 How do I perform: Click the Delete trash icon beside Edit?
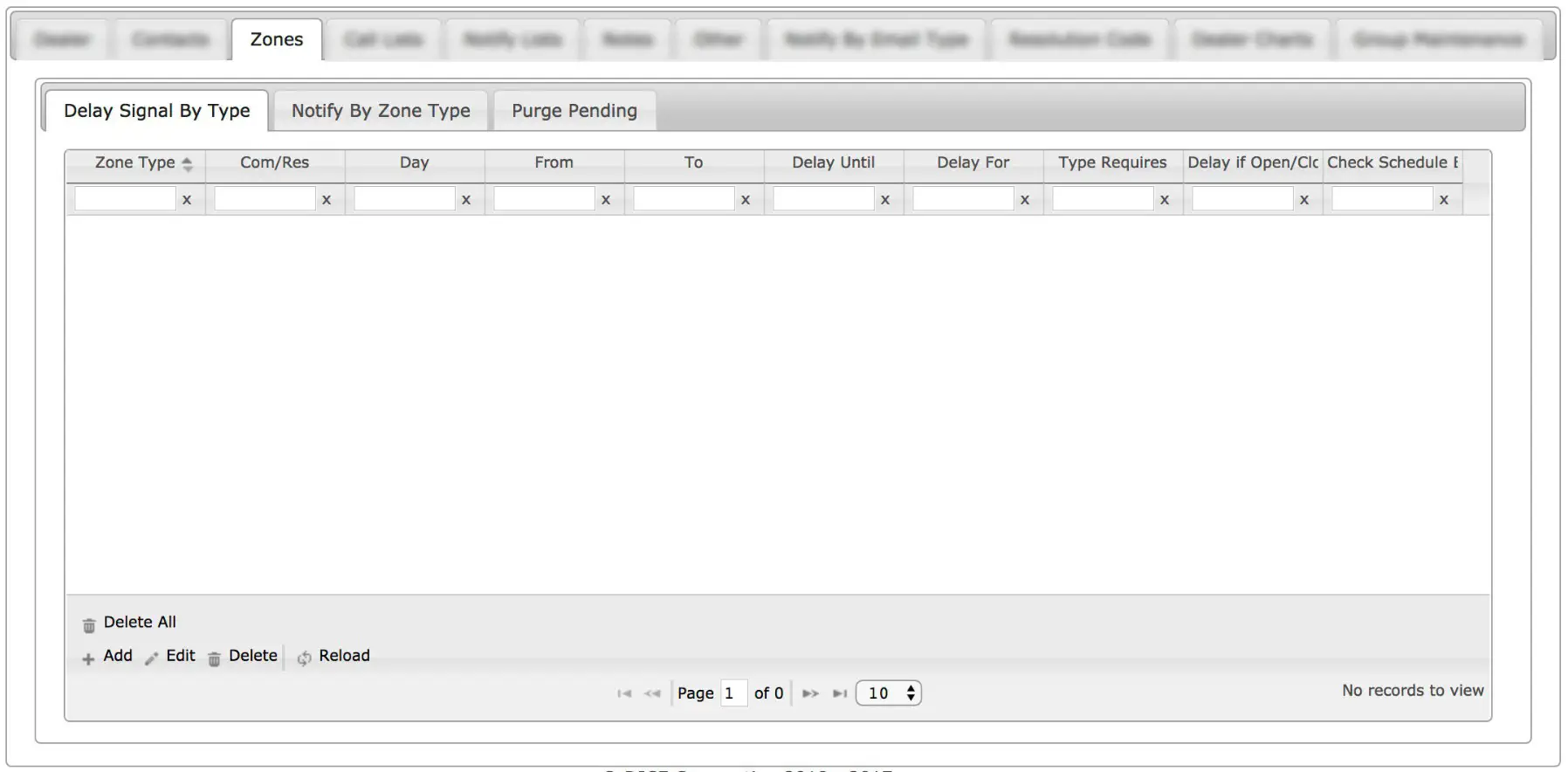coord(214,659)
